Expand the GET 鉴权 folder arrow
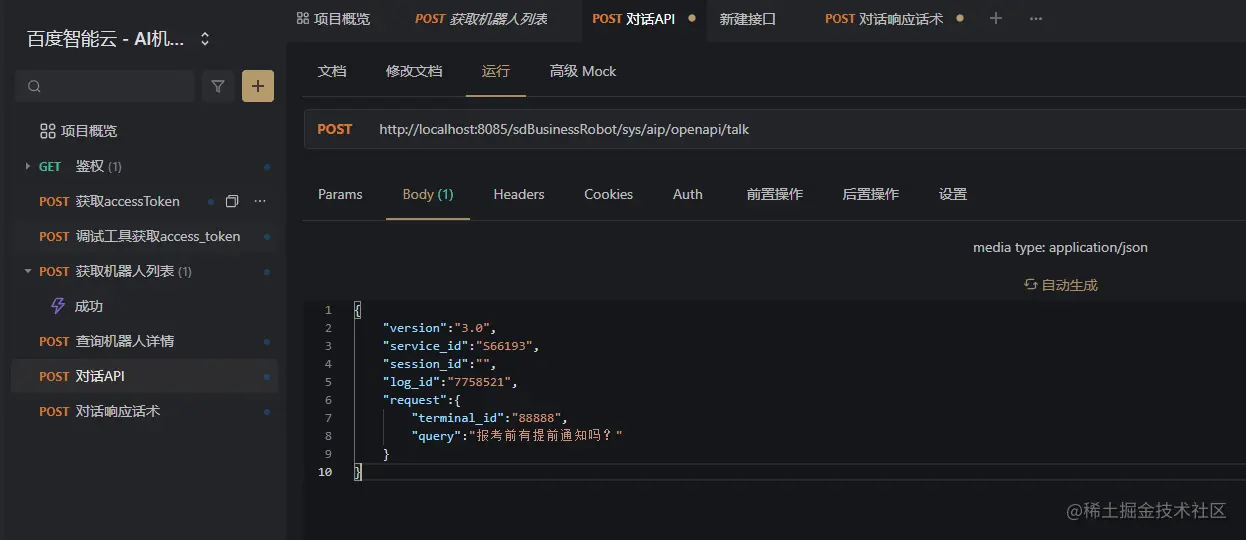 [28, 166]
